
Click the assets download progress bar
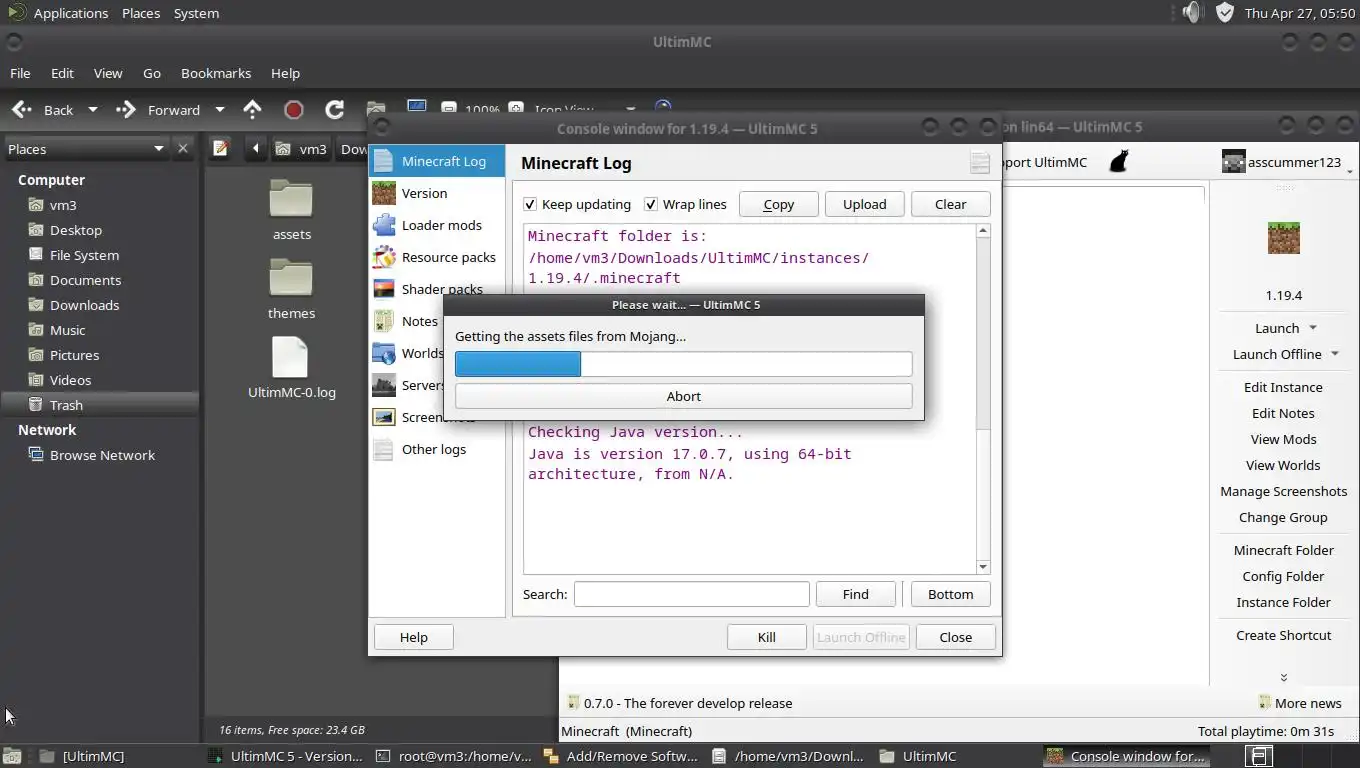684,364
